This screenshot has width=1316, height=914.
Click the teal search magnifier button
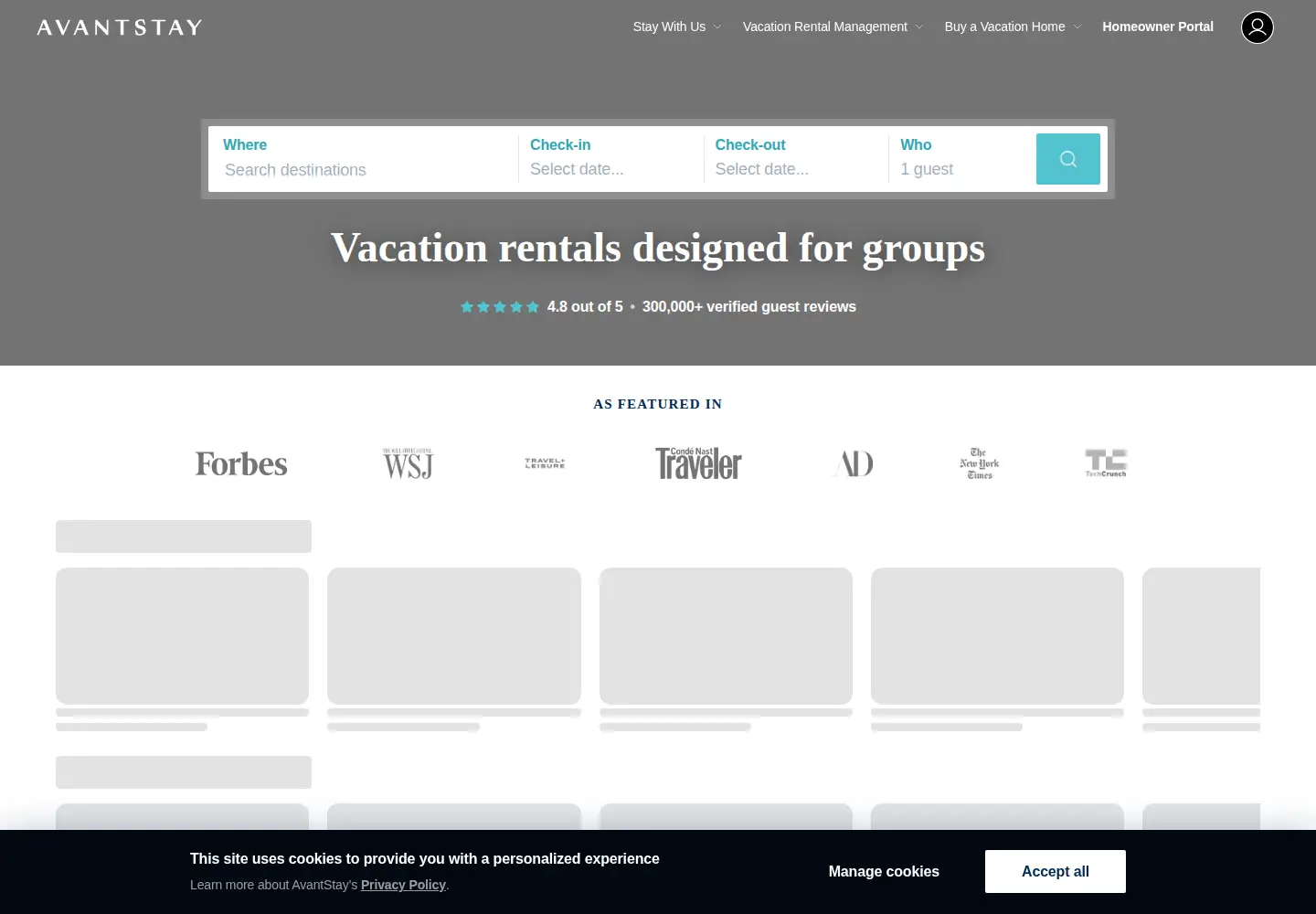tap(1067, 159)
